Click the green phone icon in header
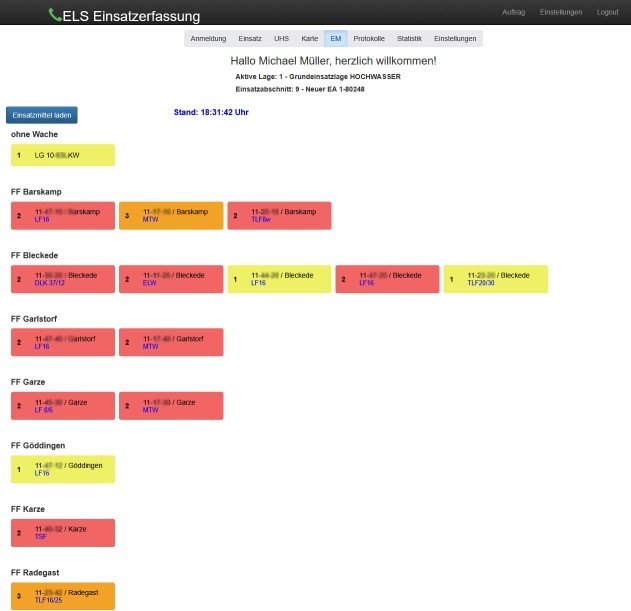Screen dimensions: 631x611 (x=54, y=15)
